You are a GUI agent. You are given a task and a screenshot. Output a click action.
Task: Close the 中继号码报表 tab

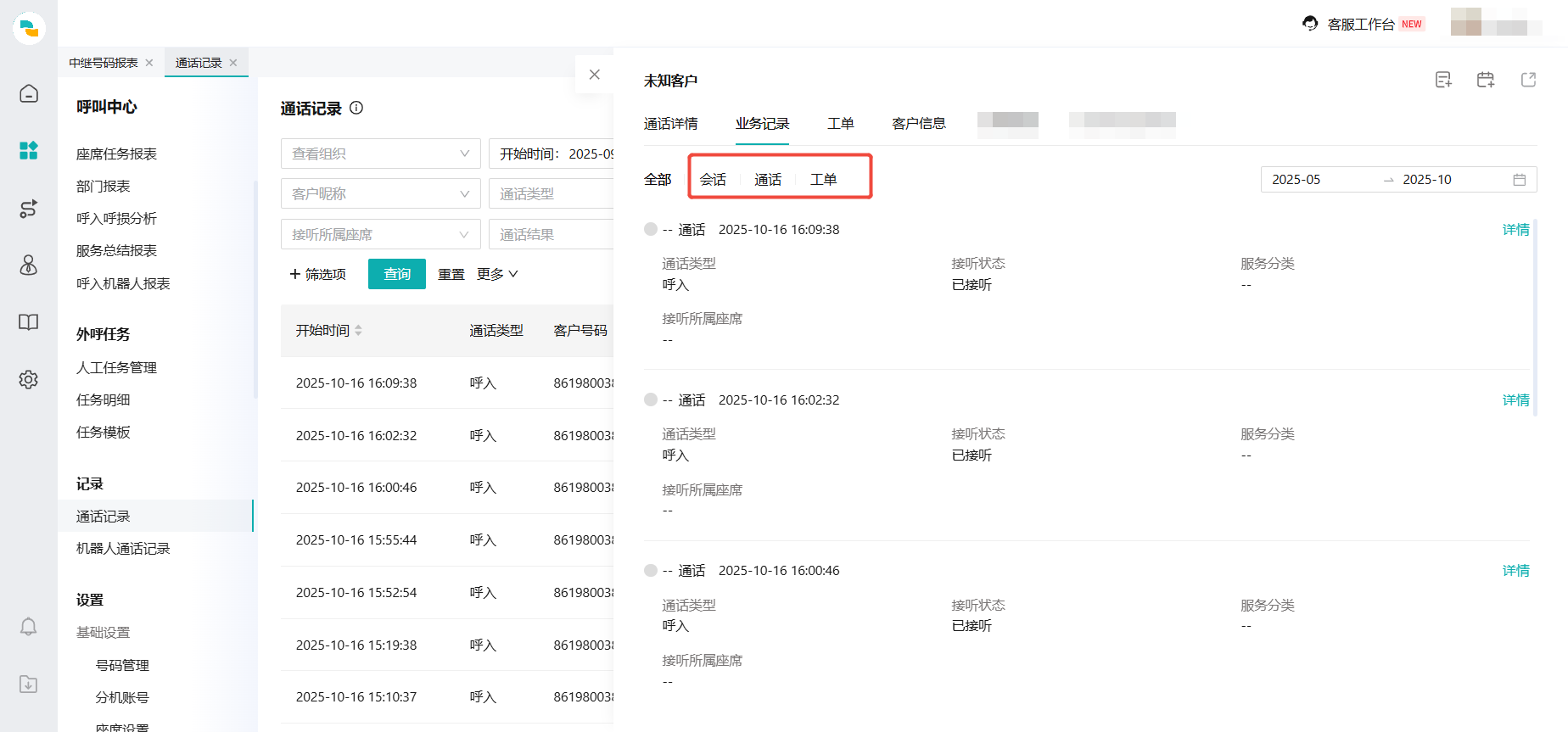(x=149, y=63)
